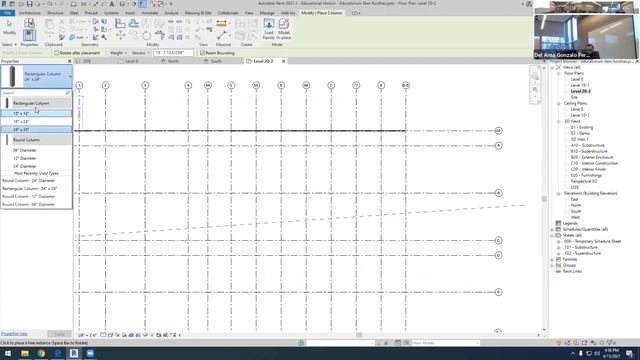
Task: Click the Join geometry tool in ribbon
Action: click(76, 37)
